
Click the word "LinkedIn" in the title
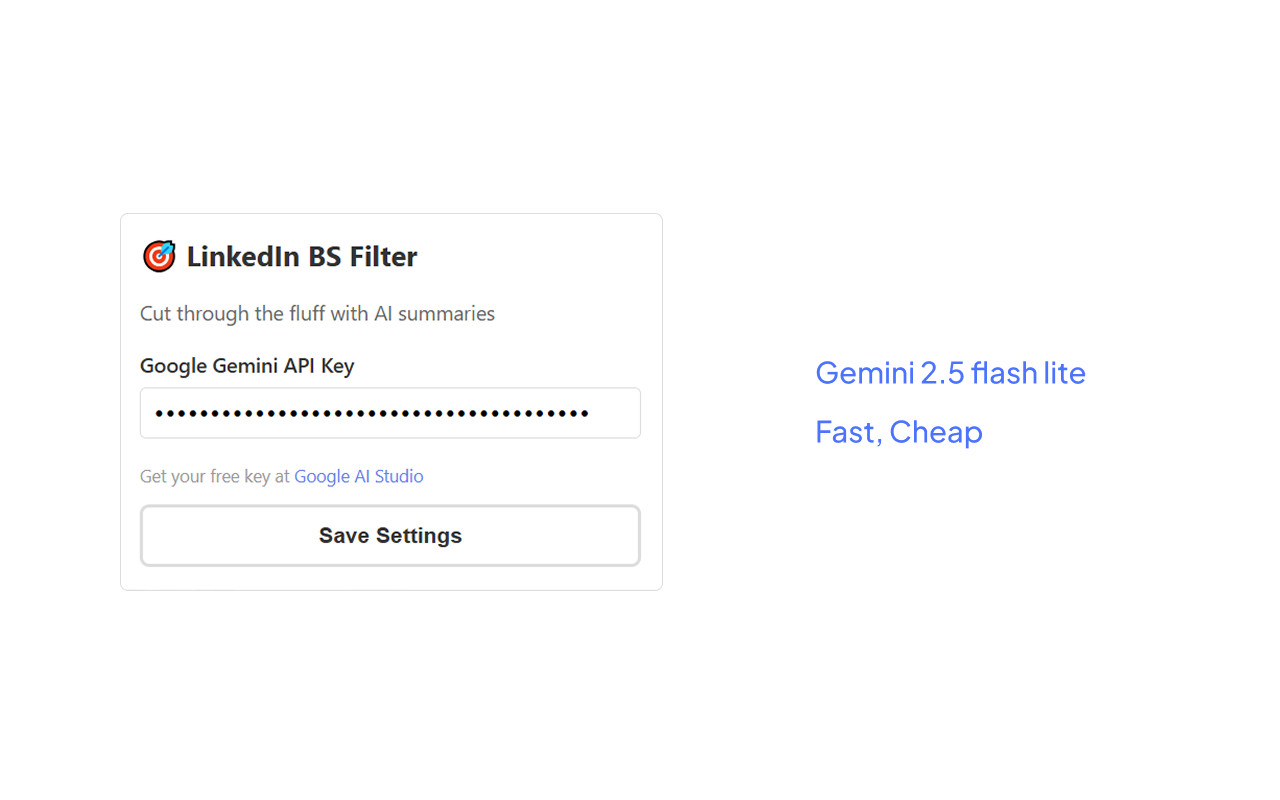(243, 257)
